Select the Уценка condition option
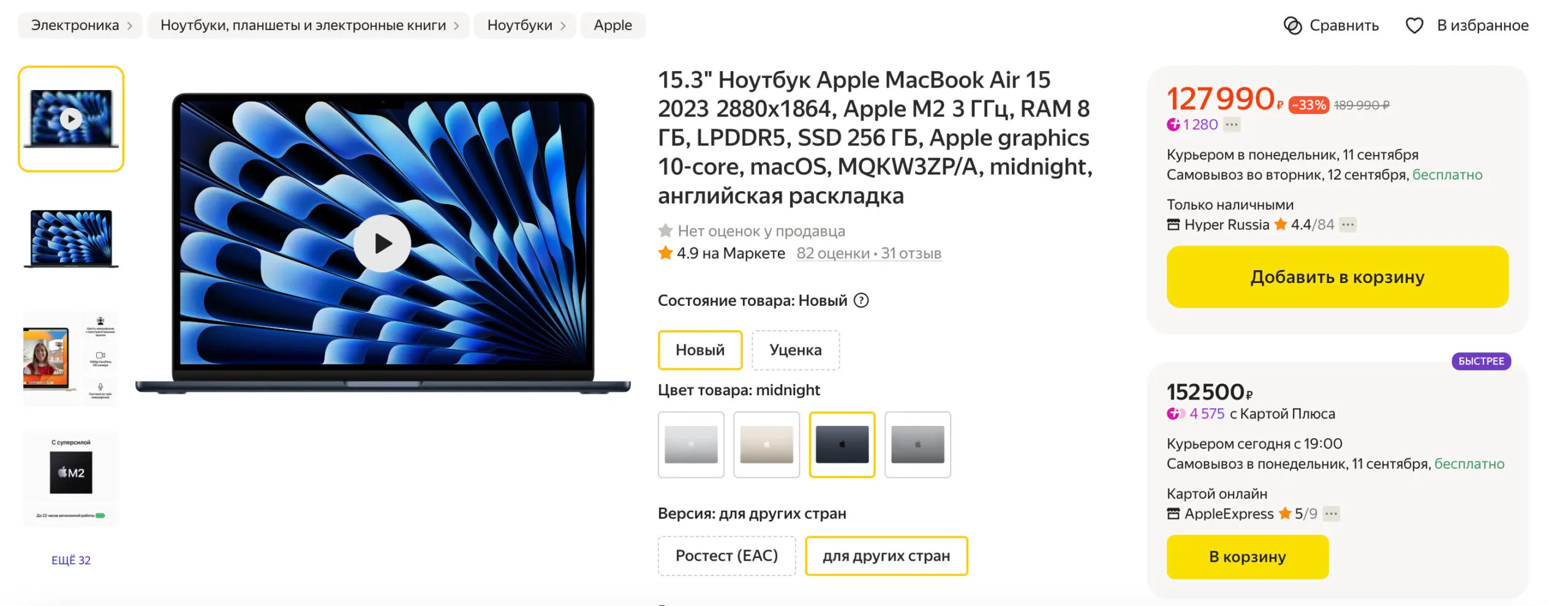 coord(796,350)
